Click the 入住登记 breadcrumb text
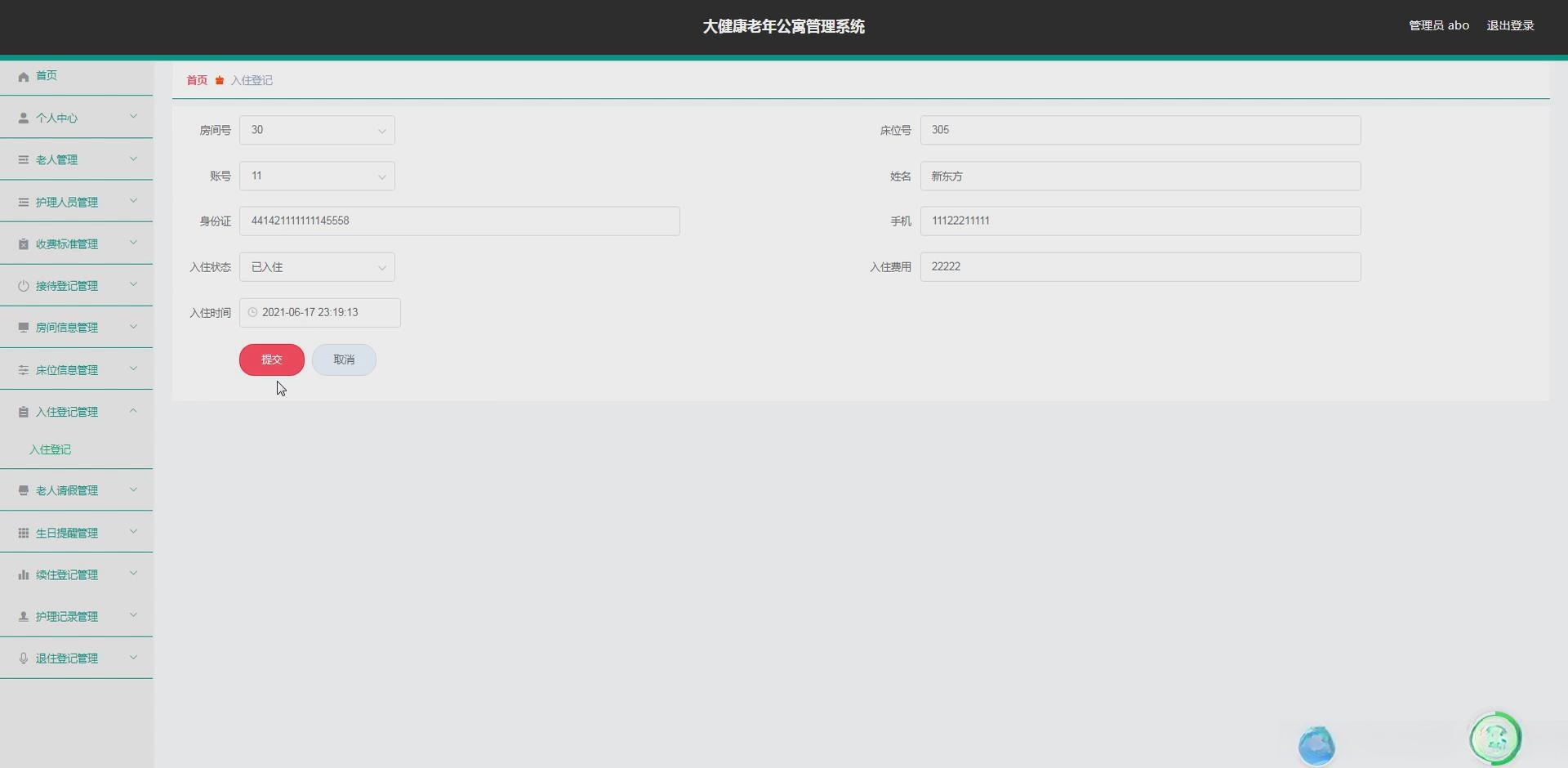 click(x=252, y=80)
